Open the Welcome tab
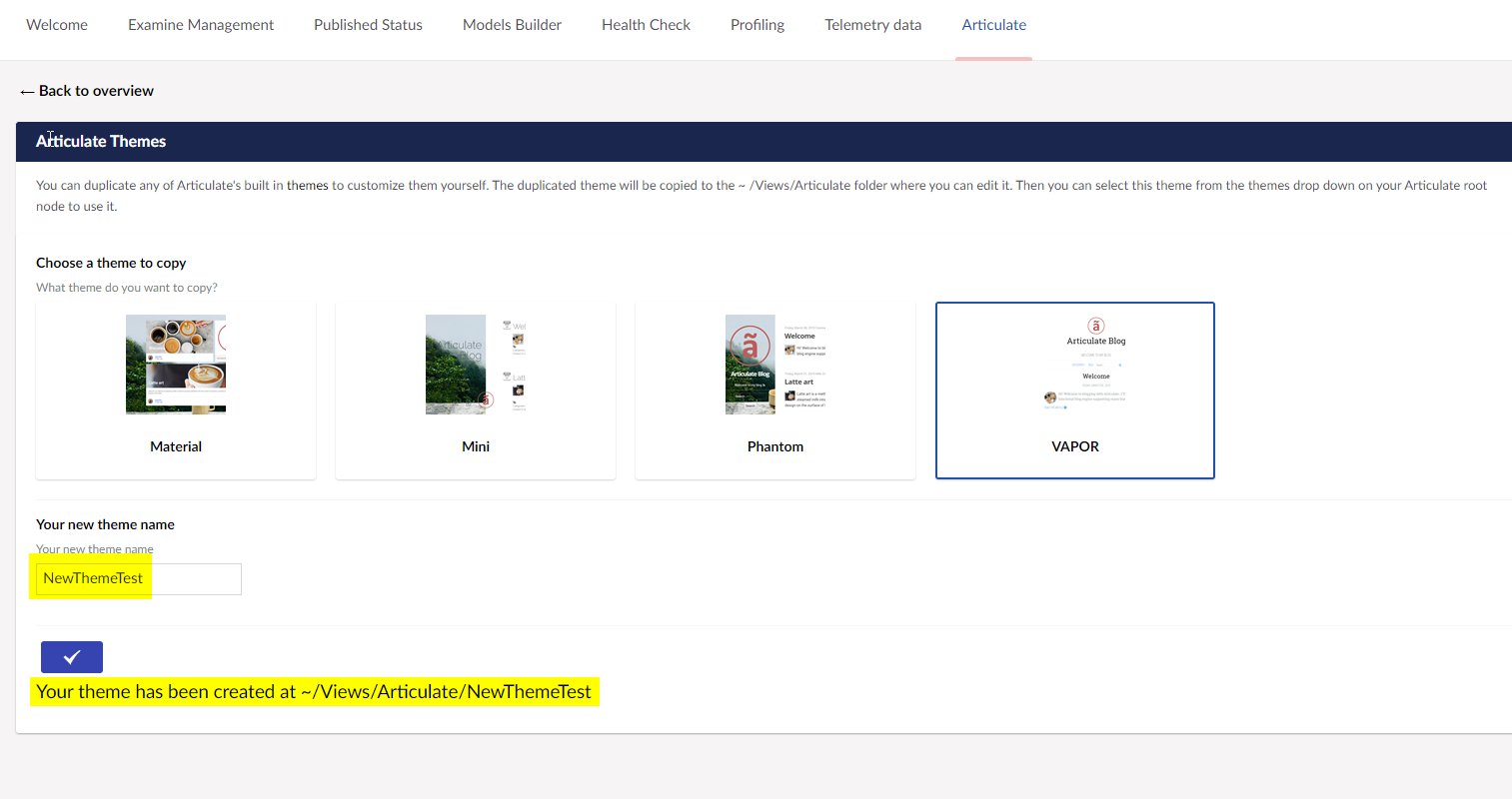Screen dimensions: 1512x799 [x=57, y=25]
